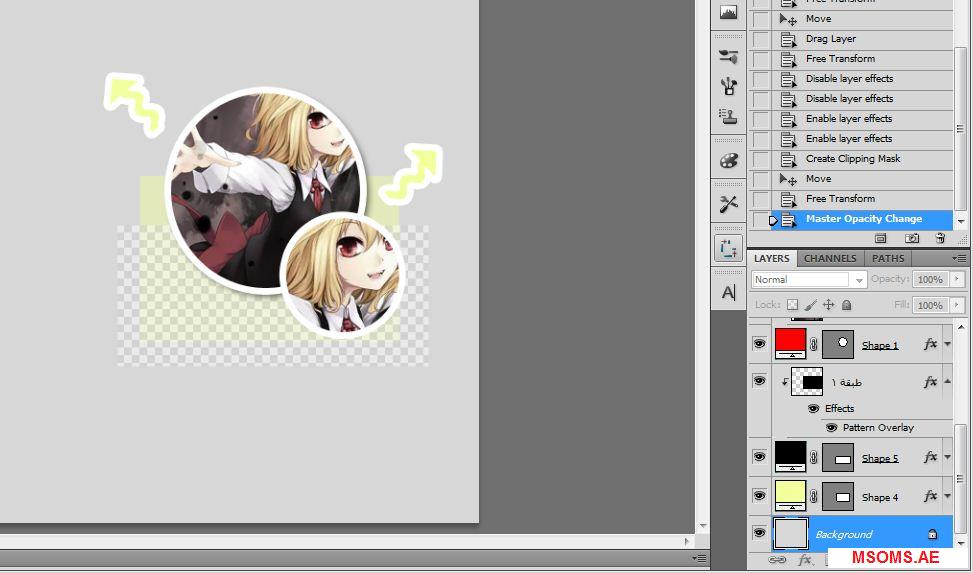
Task: Click the lock transparent pixels icon
Action: coord(792,305)
